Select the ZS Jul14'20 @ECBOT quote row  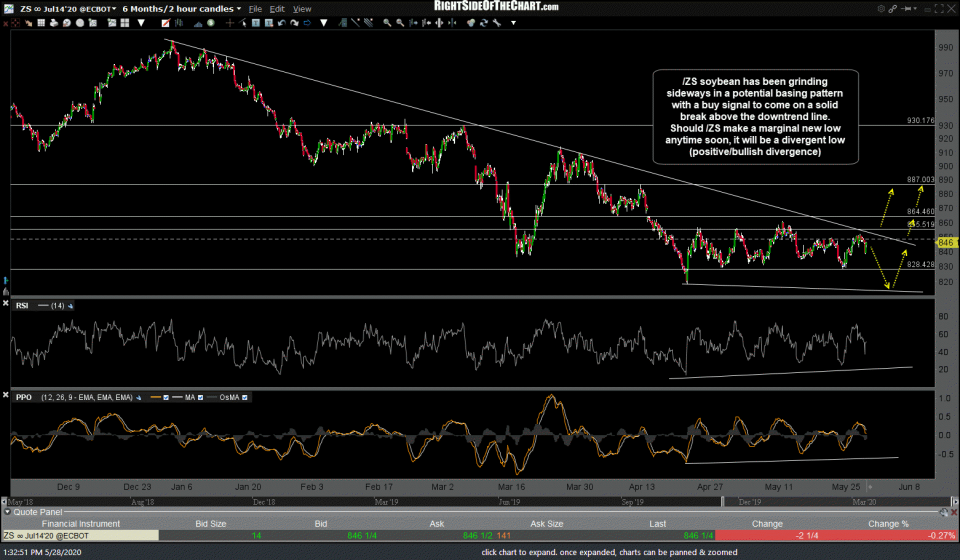pyautogui.click(x=60, y=535)
